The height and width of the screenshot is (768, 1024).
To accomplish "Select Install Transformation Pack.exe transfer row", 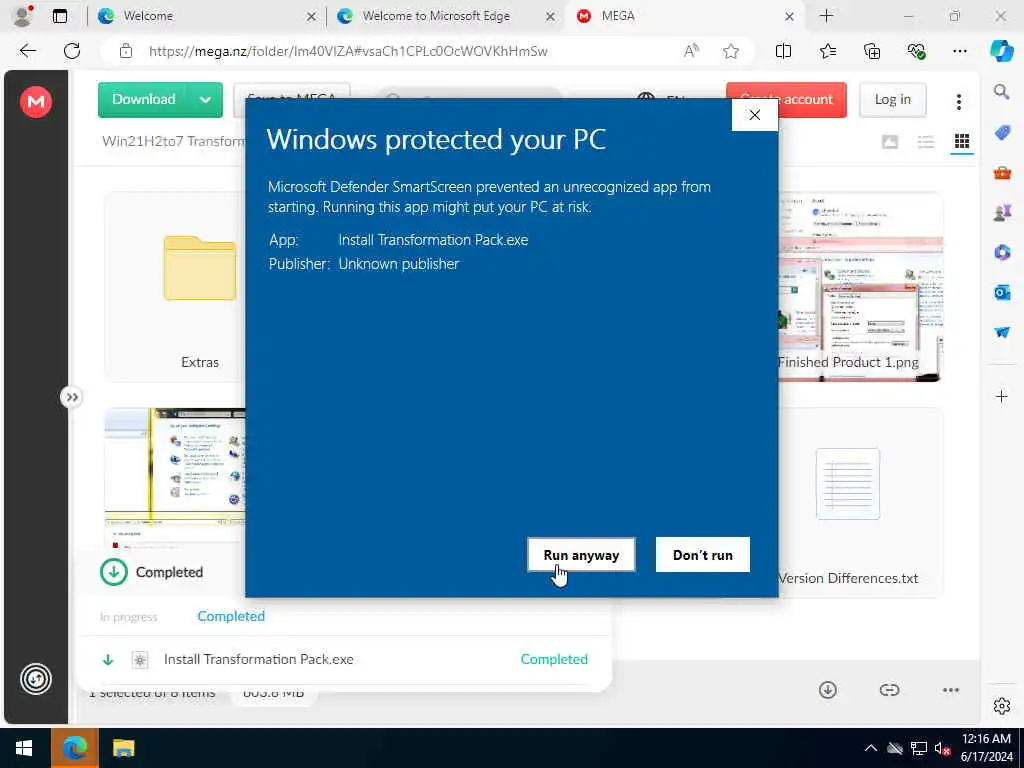I will pos(344,659).
